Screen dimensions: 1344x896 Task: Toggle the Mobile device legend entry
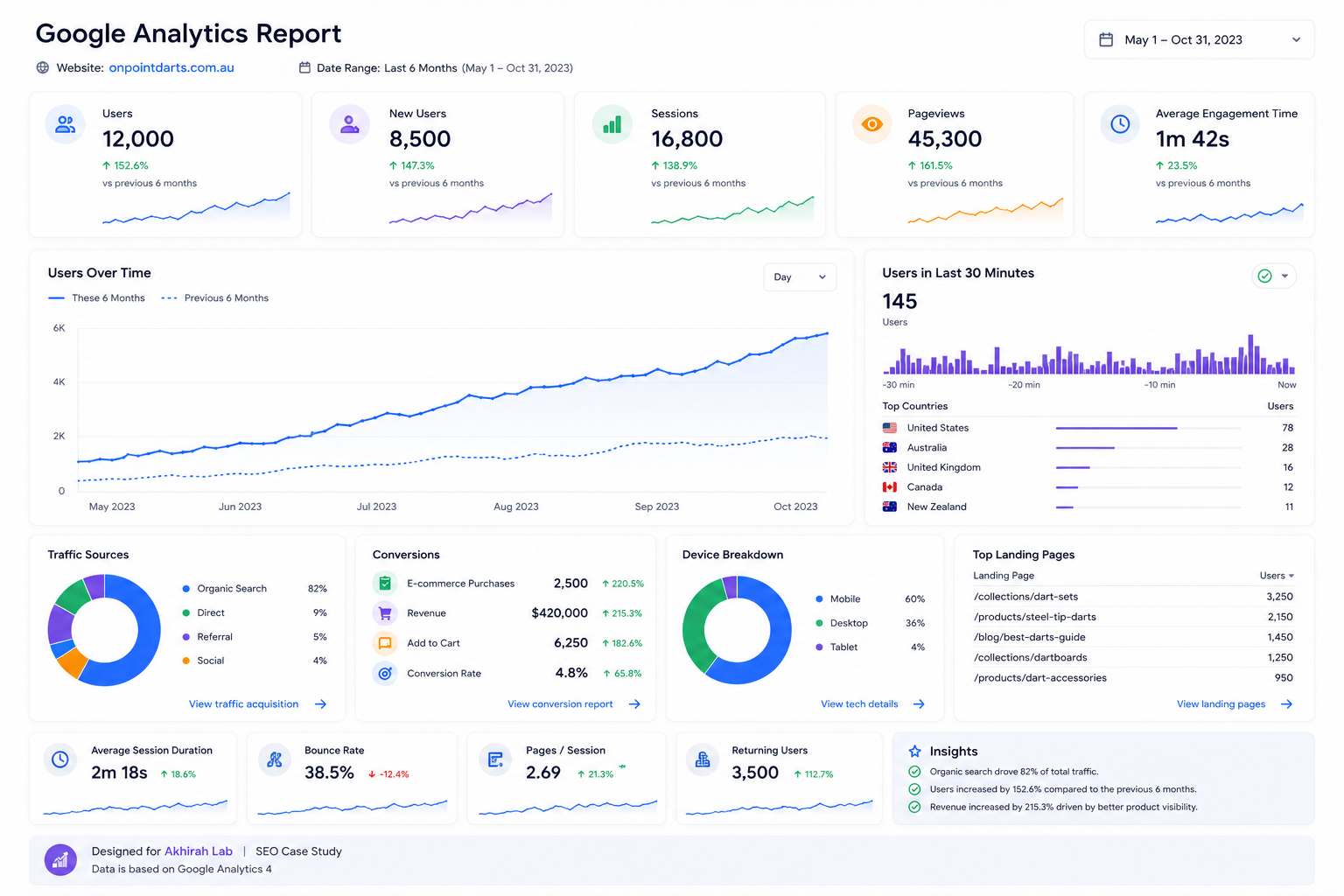837,599
